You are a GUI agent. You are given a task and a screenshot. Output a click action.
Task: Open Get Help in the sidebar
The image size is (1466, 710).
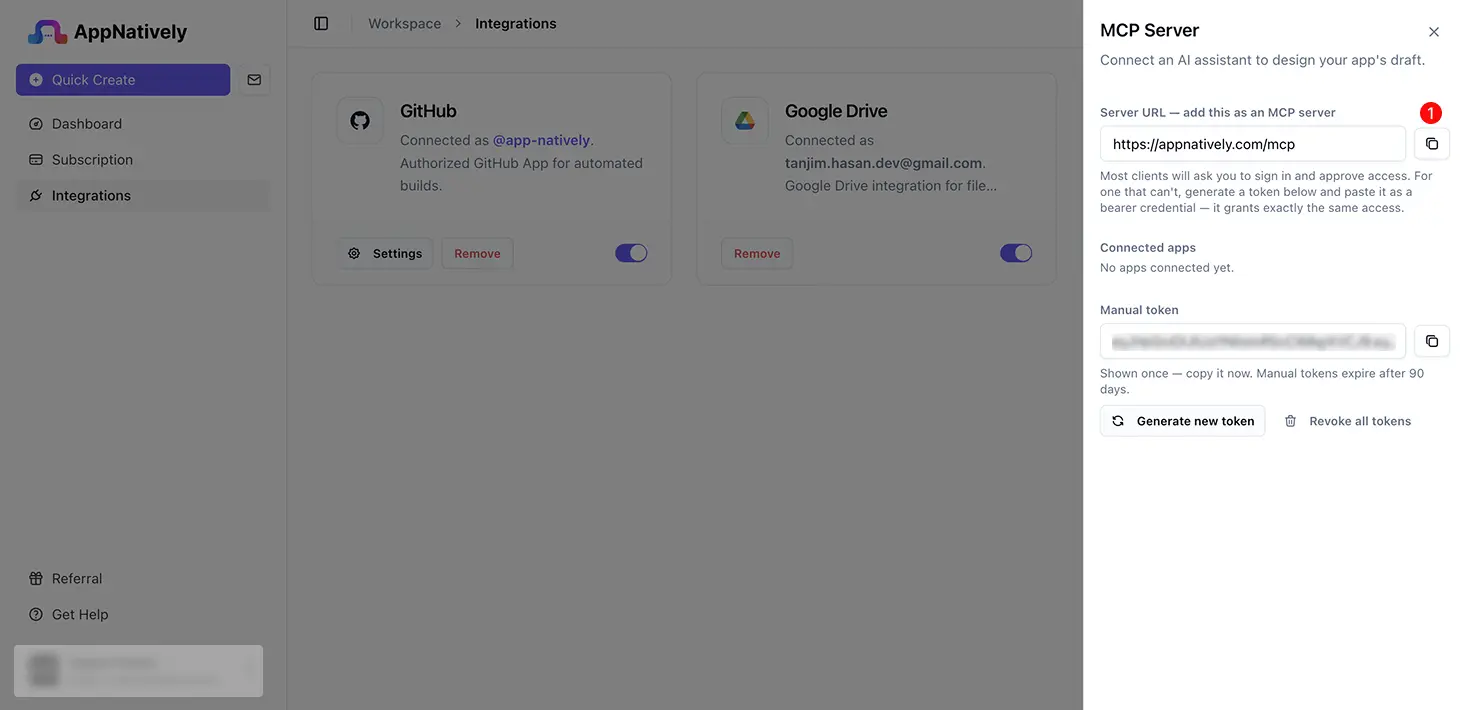tap(143, 615)
